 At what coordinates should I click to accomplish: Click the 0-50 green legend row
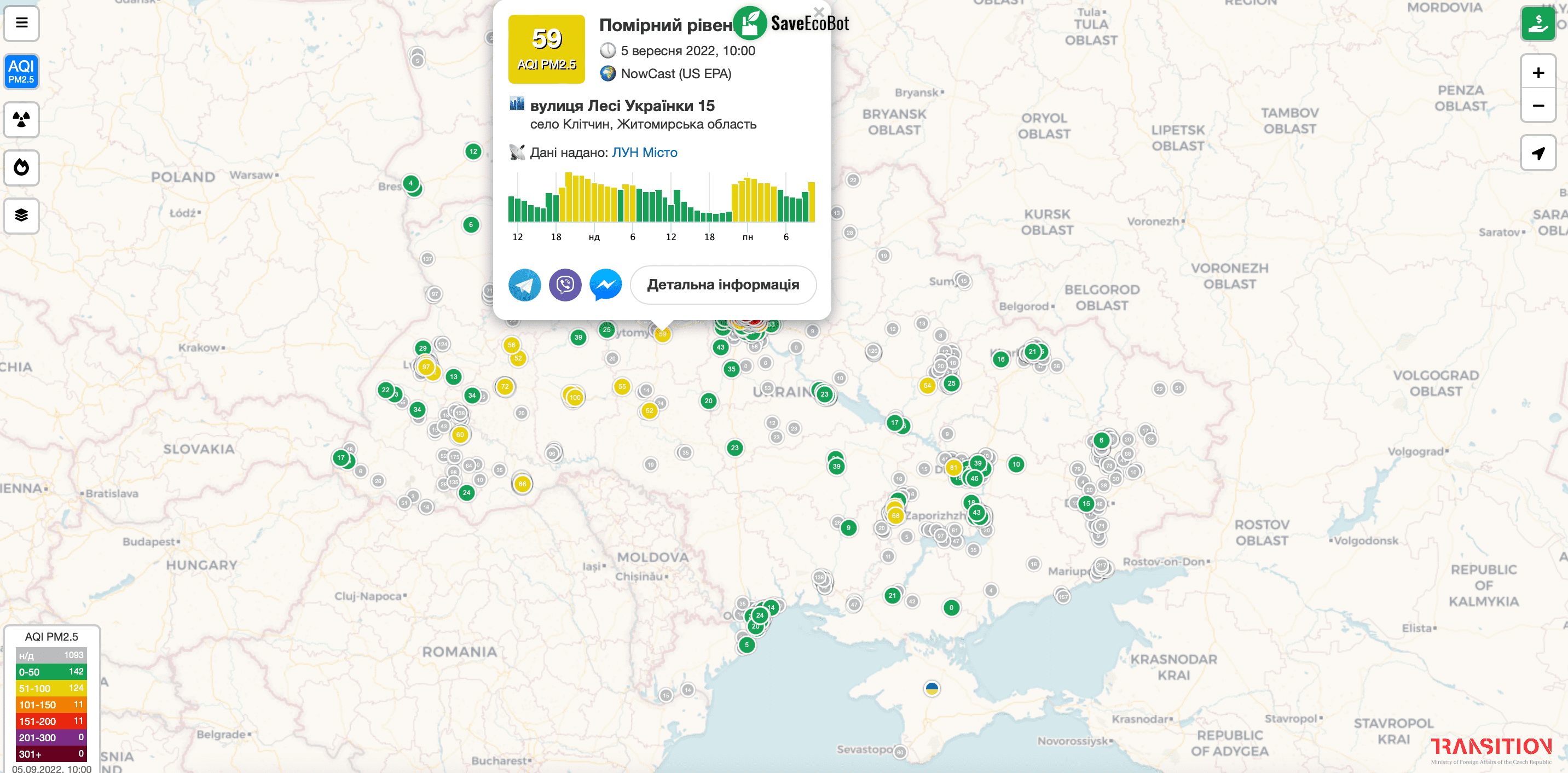pyautogui.click(x=51, y=672)
